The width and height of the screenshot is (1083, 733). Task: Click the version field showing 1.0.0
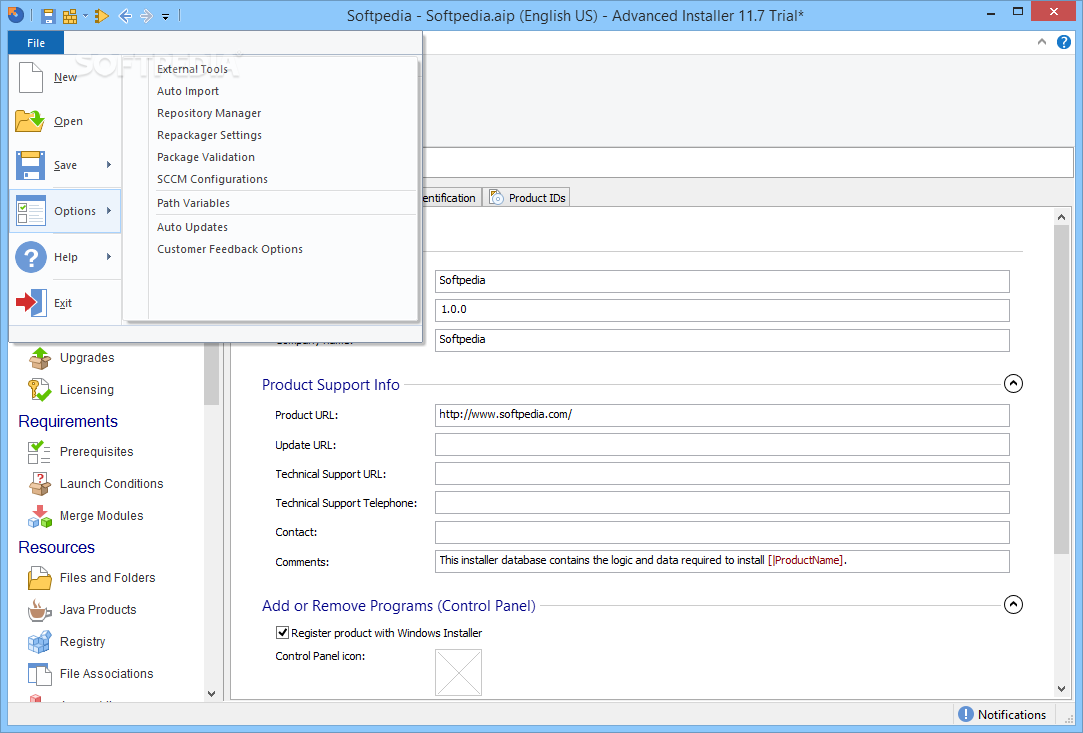coord(722,310)
